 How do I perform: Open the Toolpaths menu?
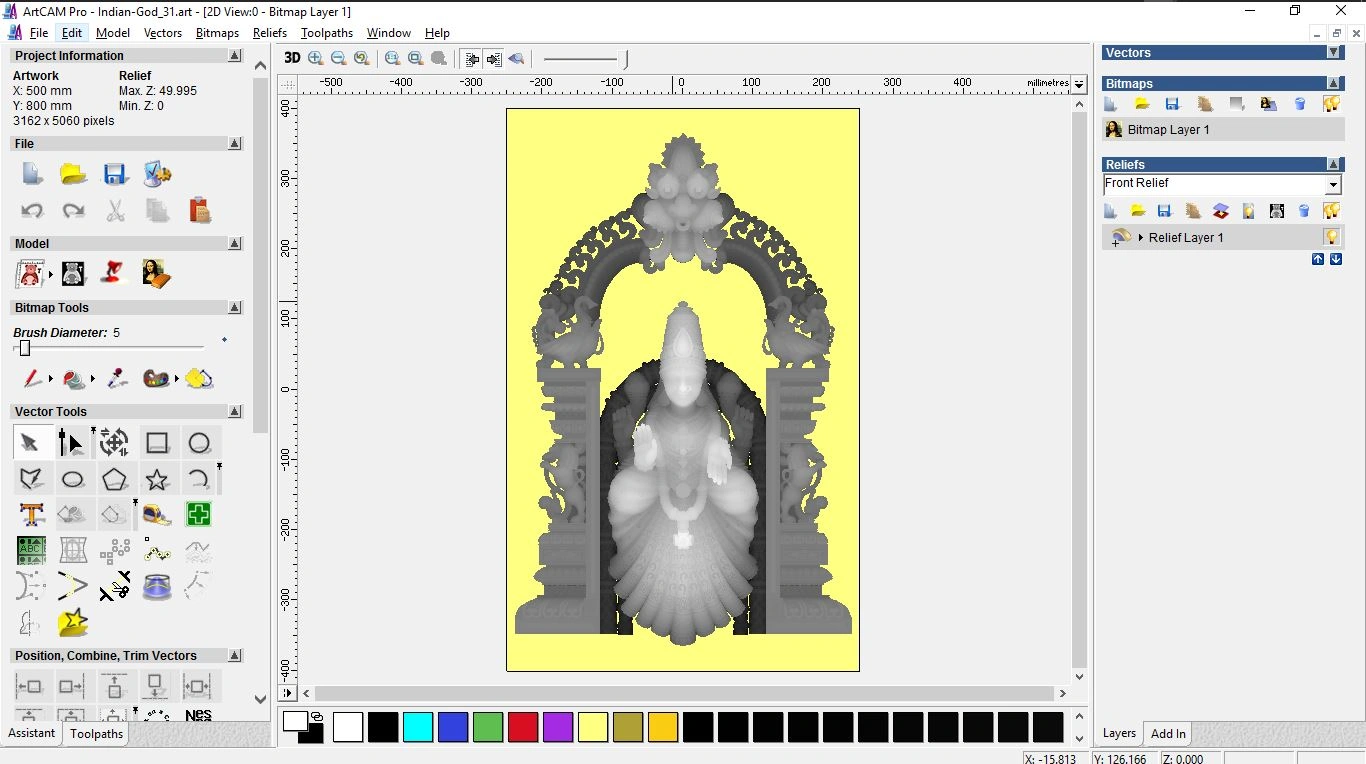pyautogui.click(x=326, y=33)
